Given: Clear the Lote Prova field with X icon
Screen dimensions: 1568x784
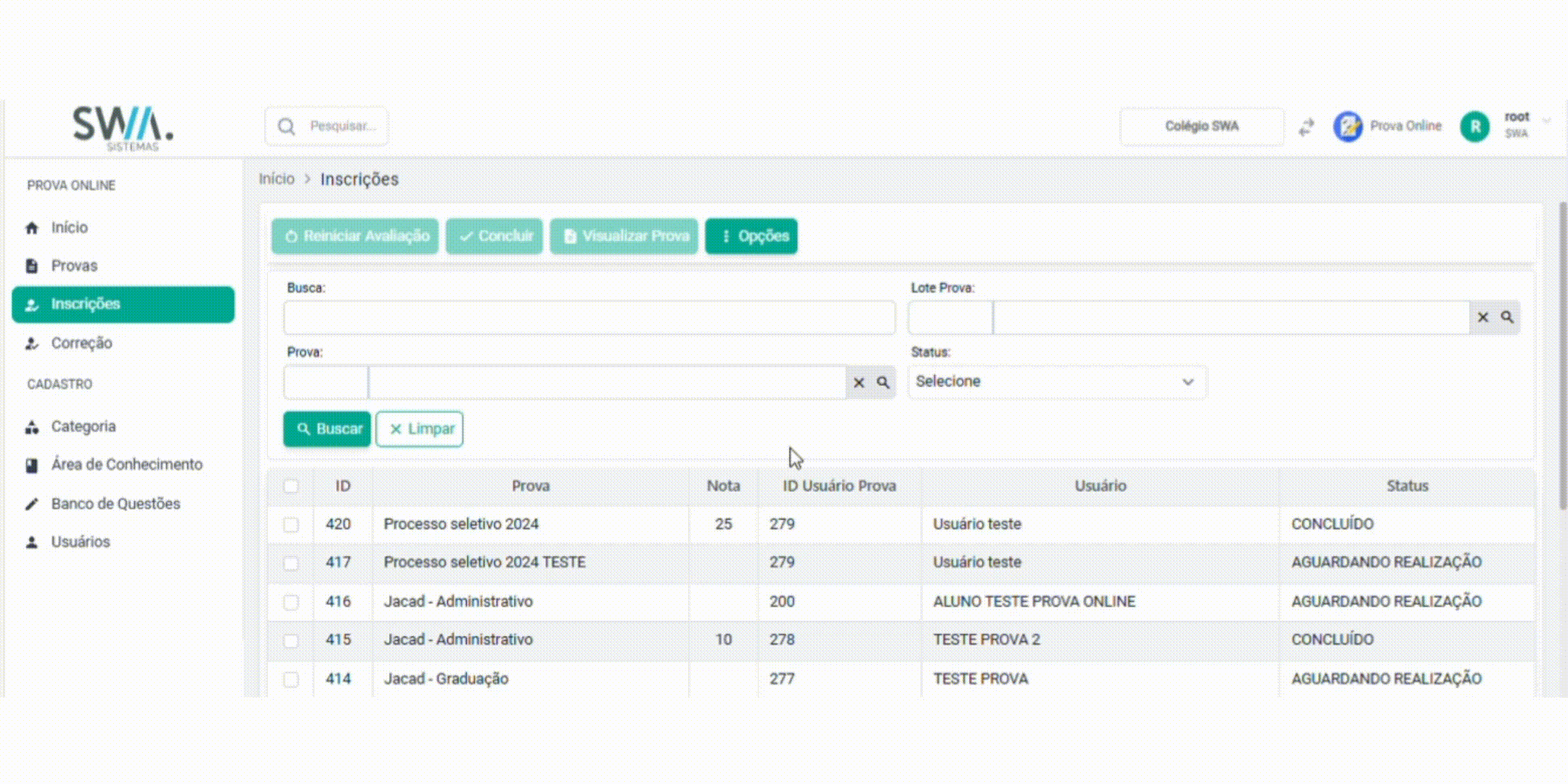Looking at the screenshot, I should (x=1483, y=317).
